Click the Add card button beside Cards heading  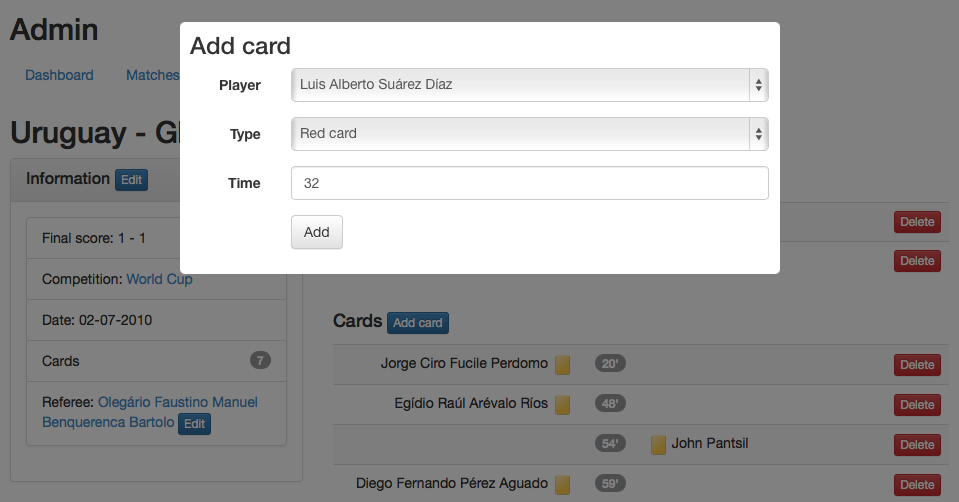[417, 323]
